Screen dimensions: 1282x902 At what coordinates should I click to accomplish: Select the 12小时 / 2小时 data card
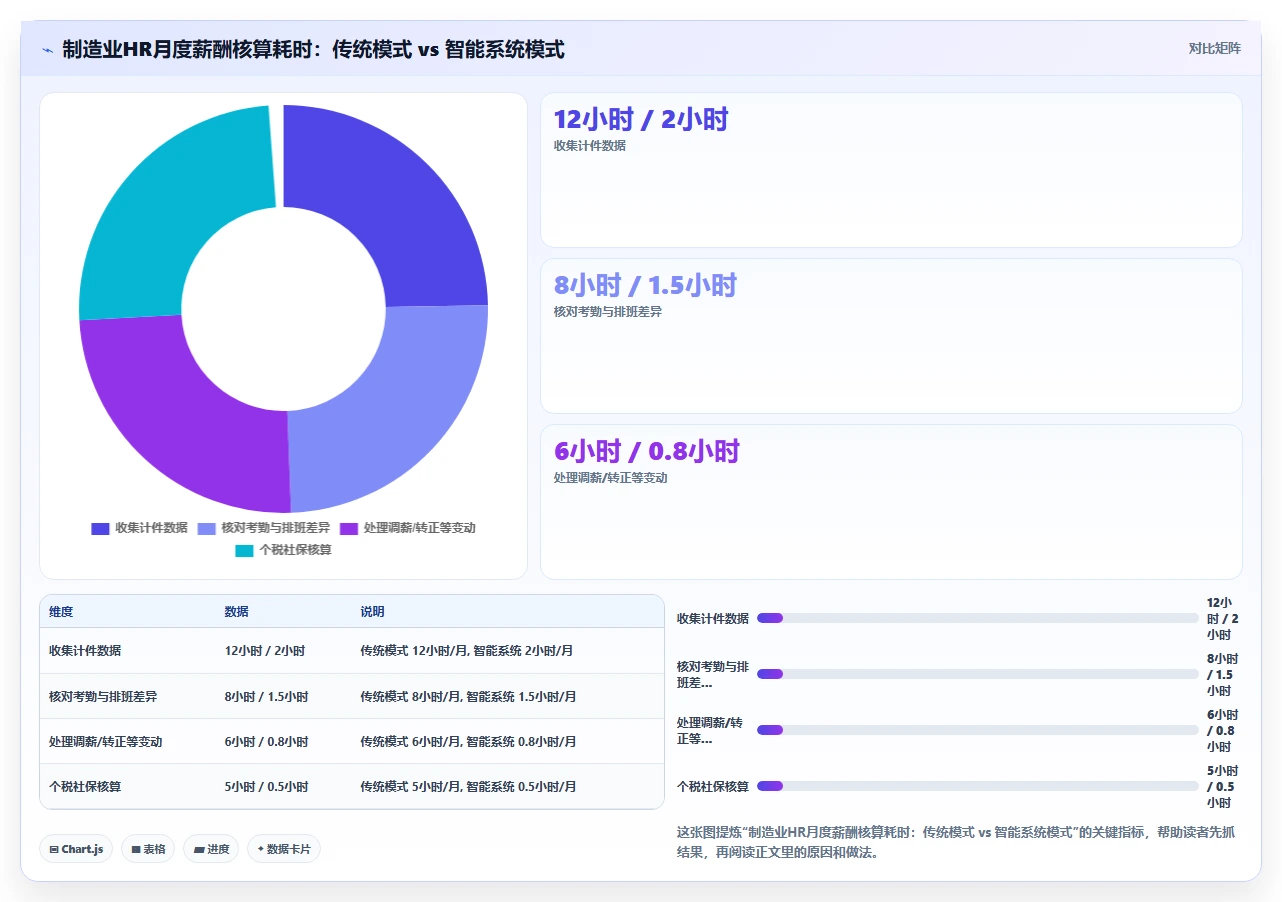(891, 170)
